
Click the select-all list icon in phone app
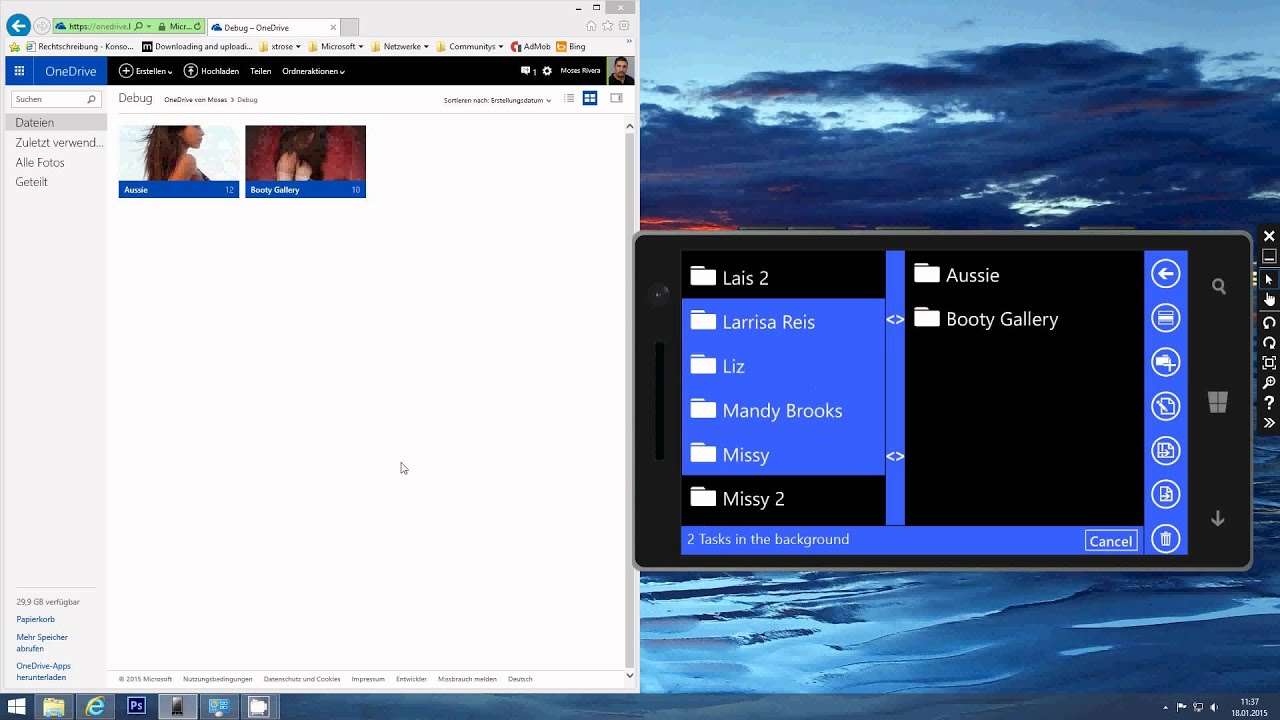[1165, 318]
